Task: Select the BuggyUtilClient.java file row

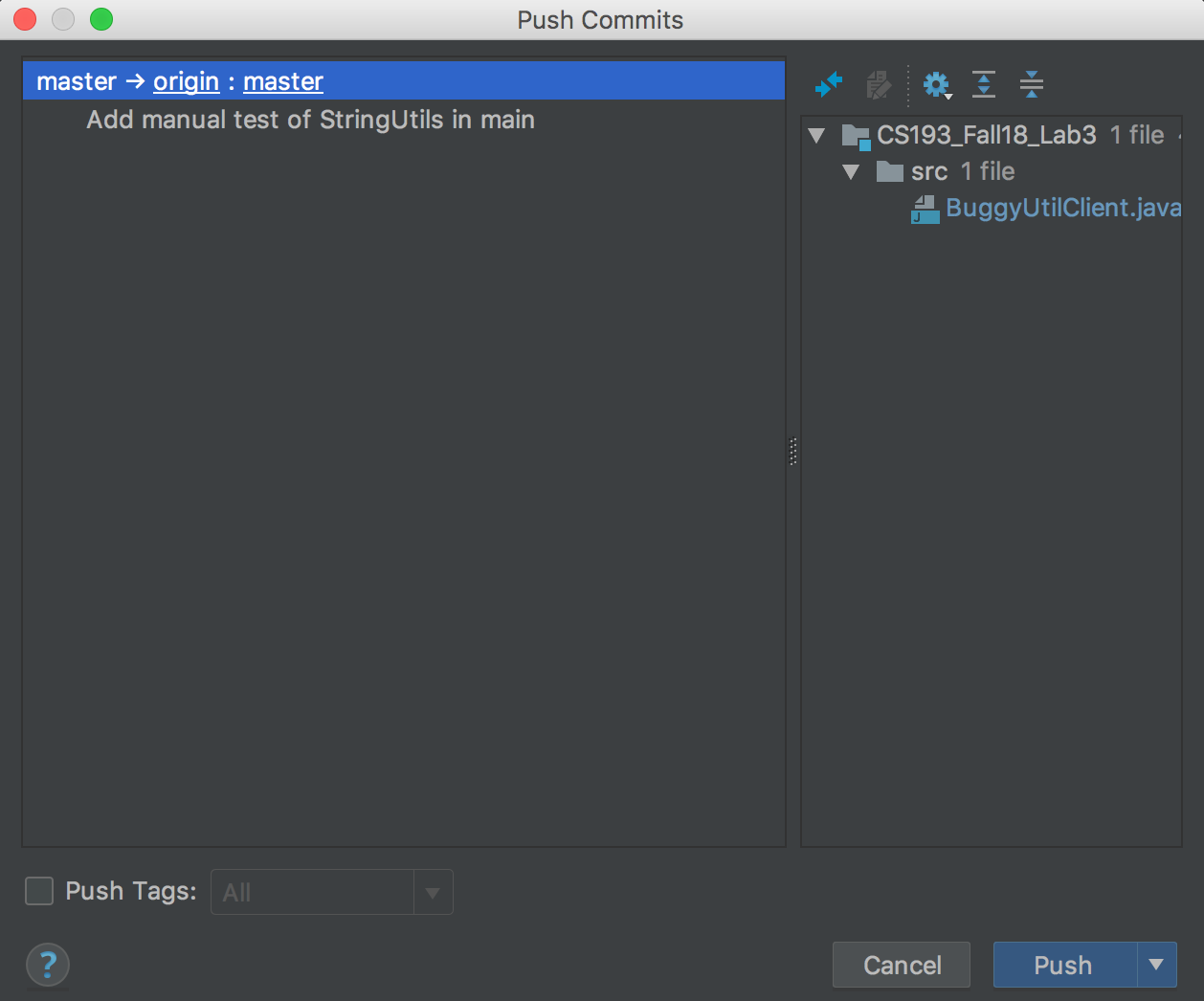Action: tap(992, 209)
